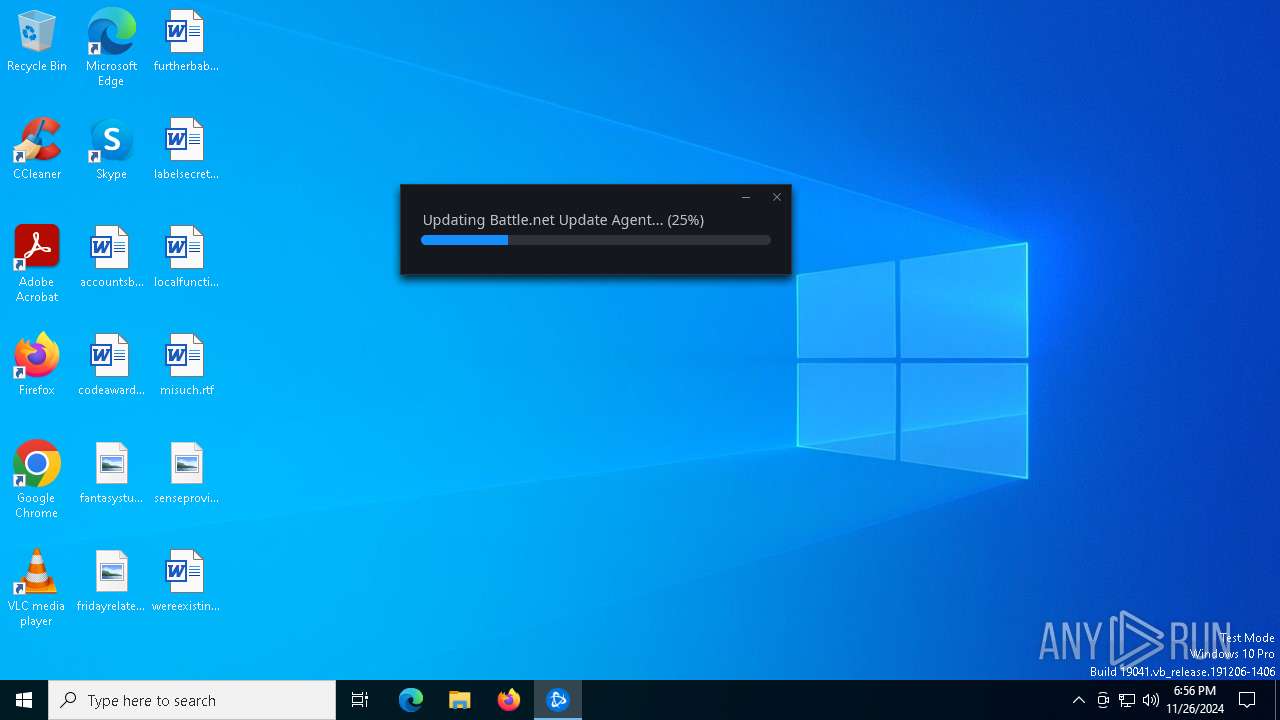Open Task View from the taskbar
Image resolution: width=1280 pixels, height=720 pixels.
tap(360, 700)
